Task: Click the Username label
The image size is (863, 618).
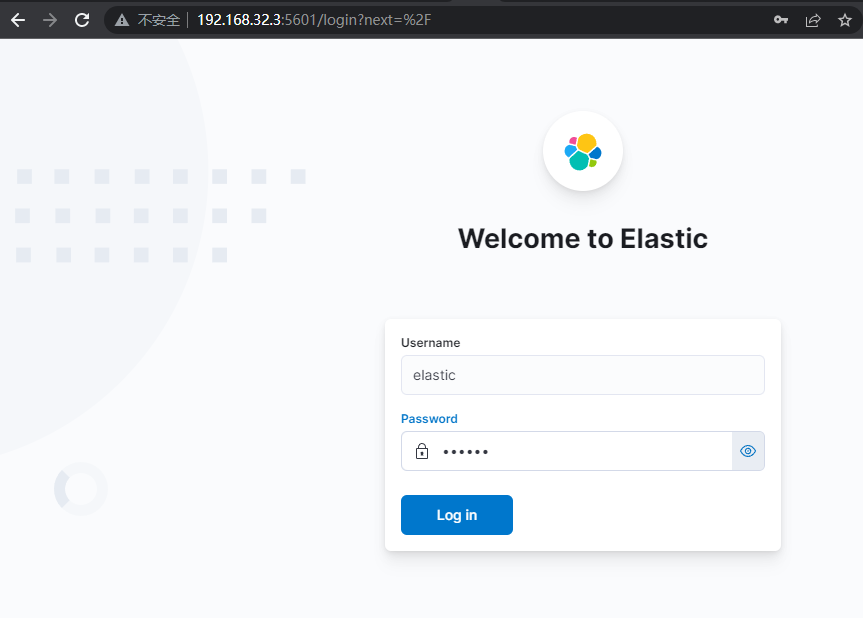Action: click(x=430, y=342)
